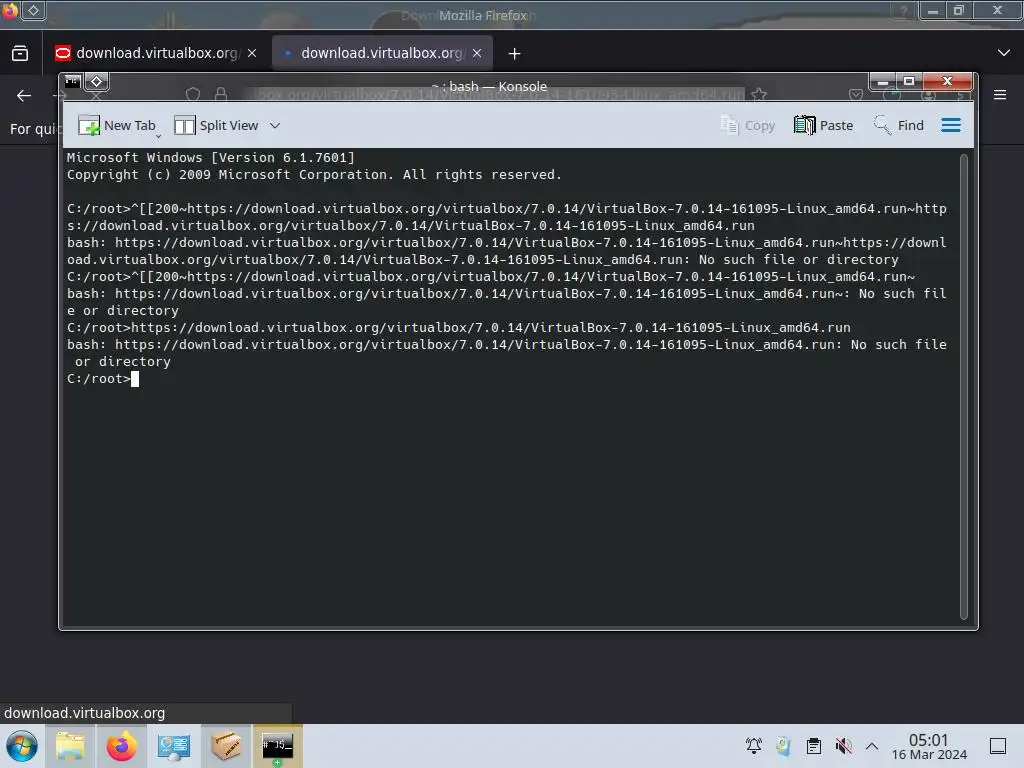Expand the Split View chevron

[275, 125]
